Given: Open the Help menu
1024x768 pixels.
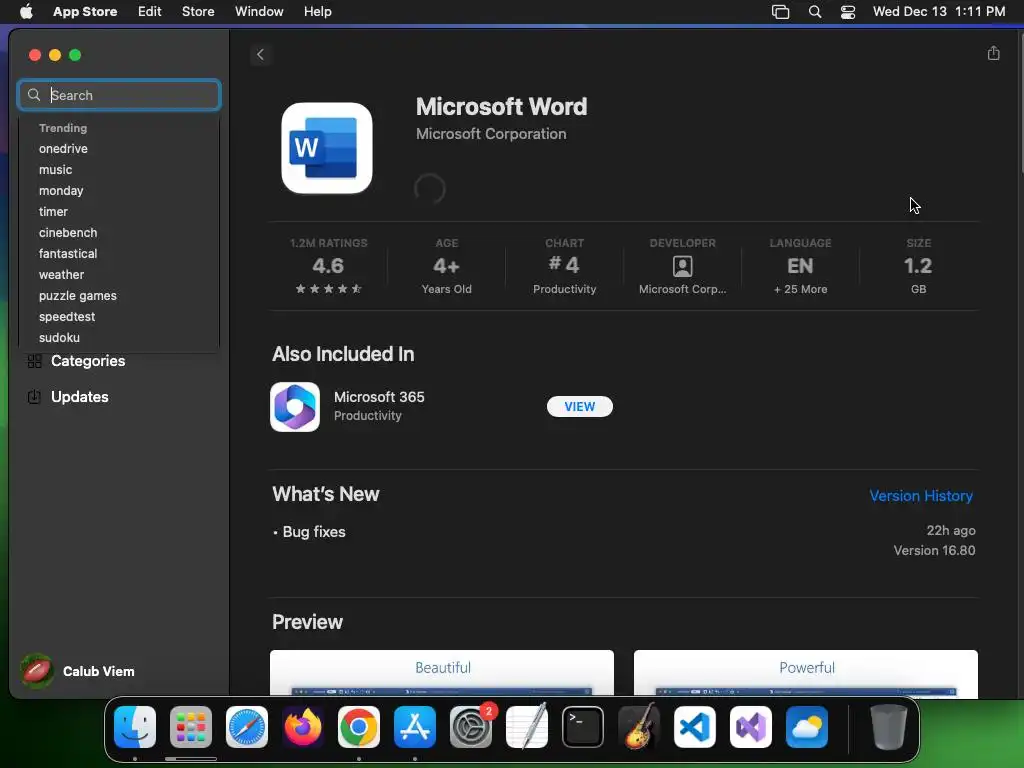Looking at the screenshot, I should click(317, 11).
